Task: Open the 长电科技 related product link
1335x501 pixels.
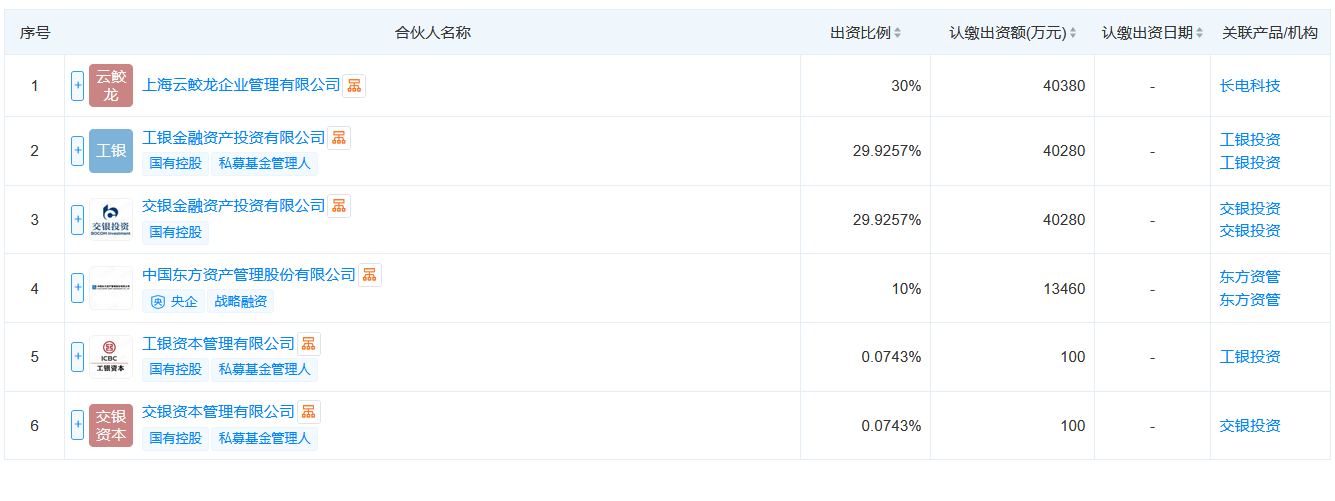Action: click(x=1249, y=86)
